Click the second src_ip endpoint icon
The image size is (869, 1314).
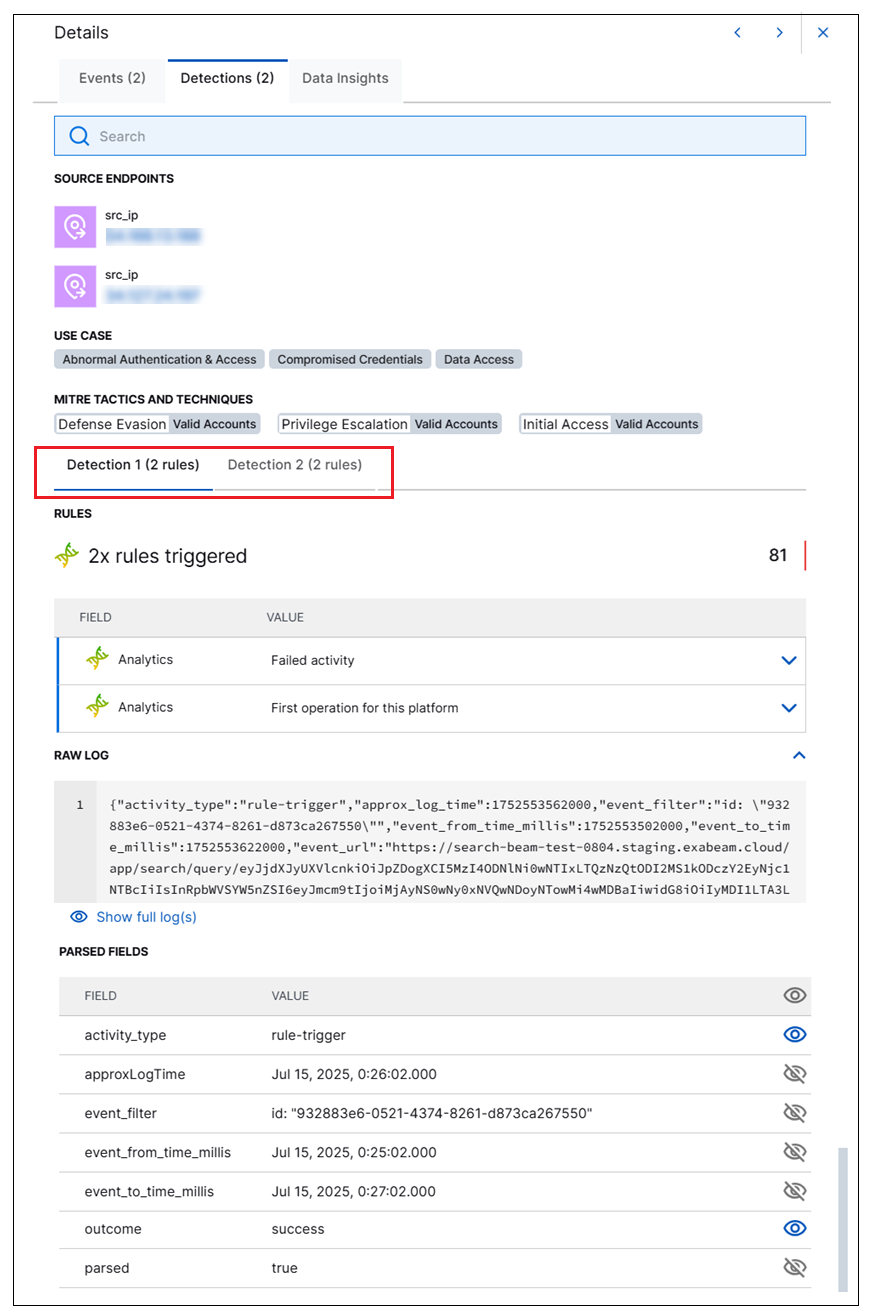click(74, 286)
